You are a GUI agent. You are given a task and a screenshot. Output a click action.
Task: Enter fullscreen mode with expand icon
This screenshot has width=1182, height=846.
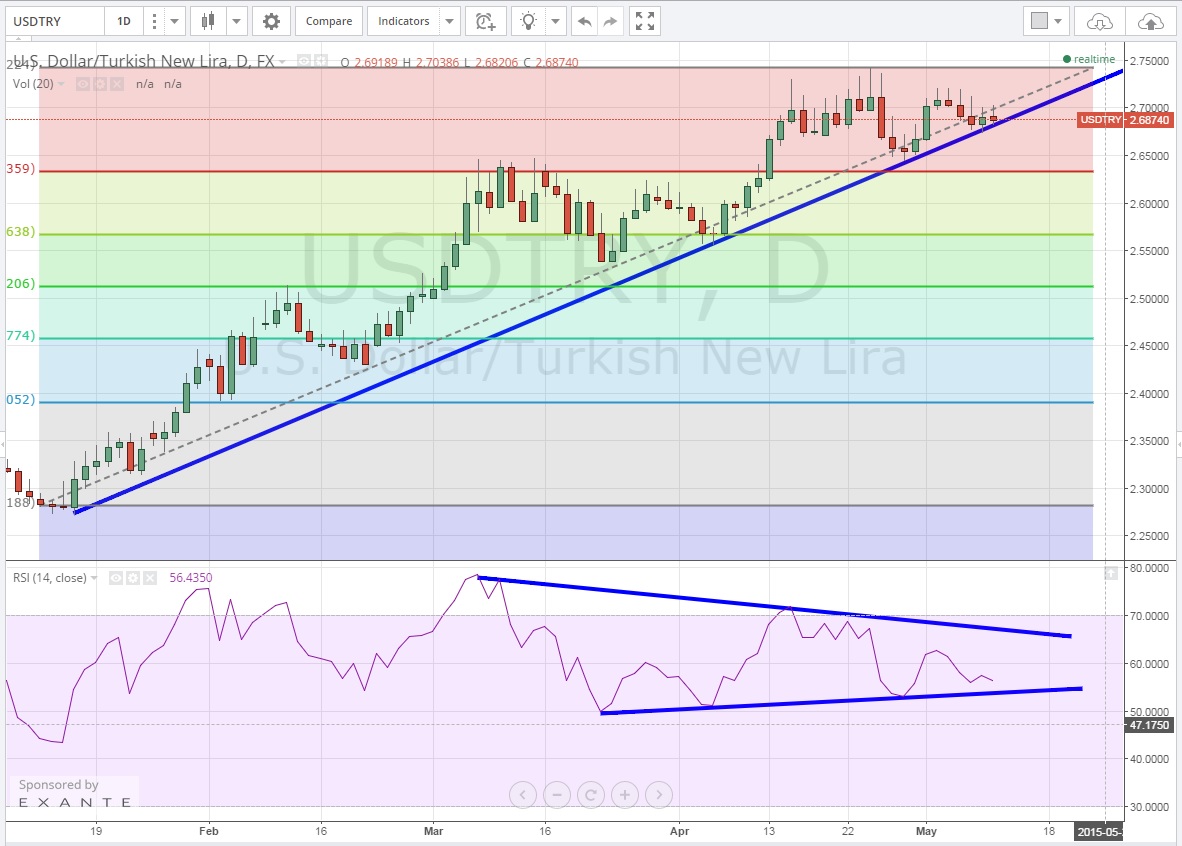point(646,21)
